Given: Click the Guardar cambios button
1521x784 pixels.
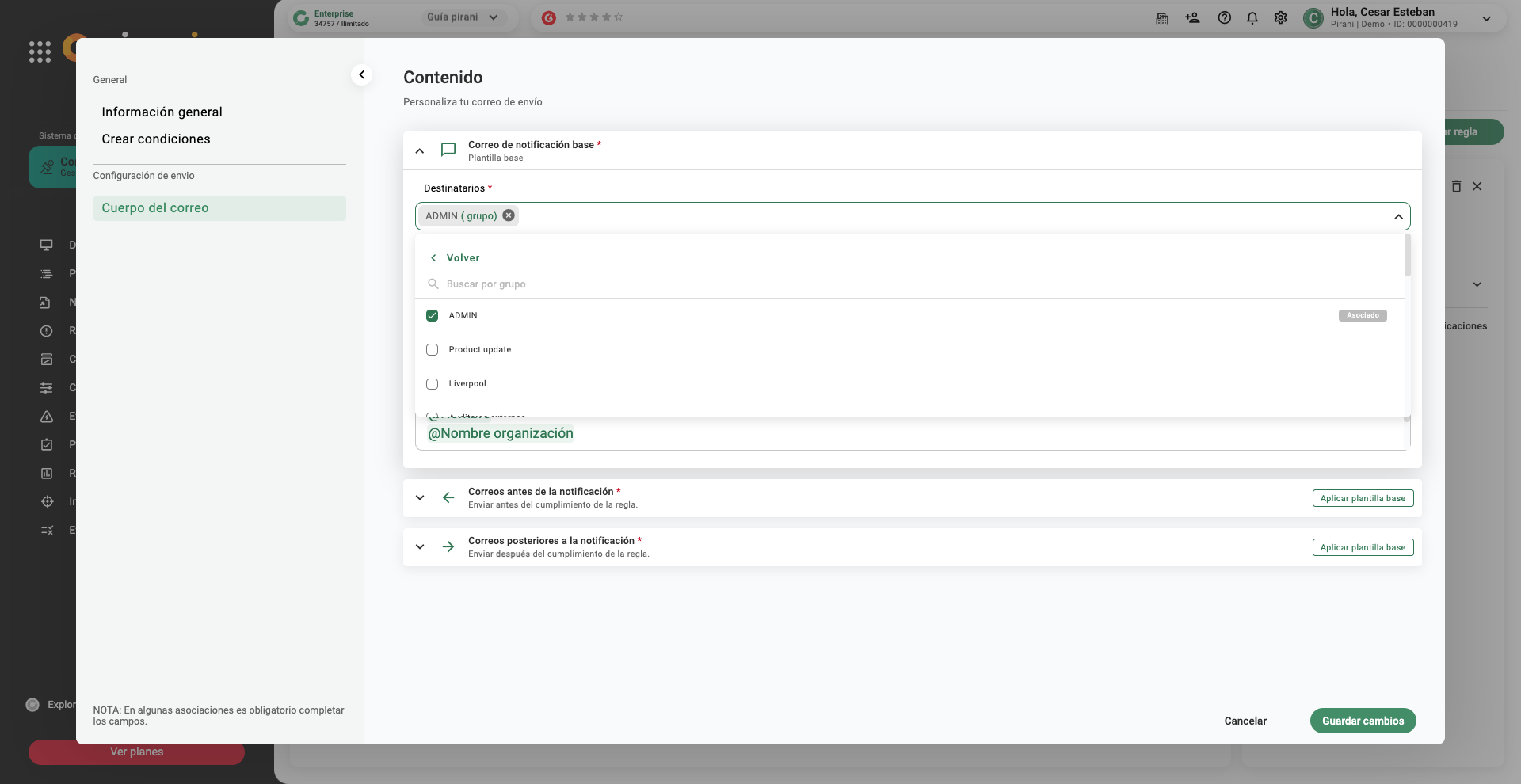Looking at the screenshot, I should [1363, 721].
